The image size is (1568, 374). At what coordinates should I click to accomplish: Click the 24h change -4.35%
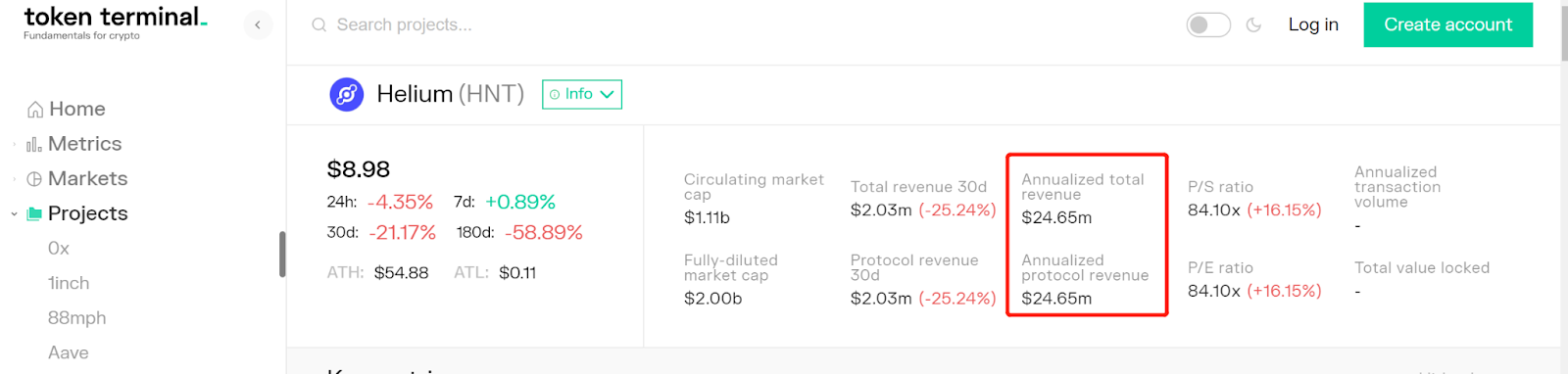[400, 203]
